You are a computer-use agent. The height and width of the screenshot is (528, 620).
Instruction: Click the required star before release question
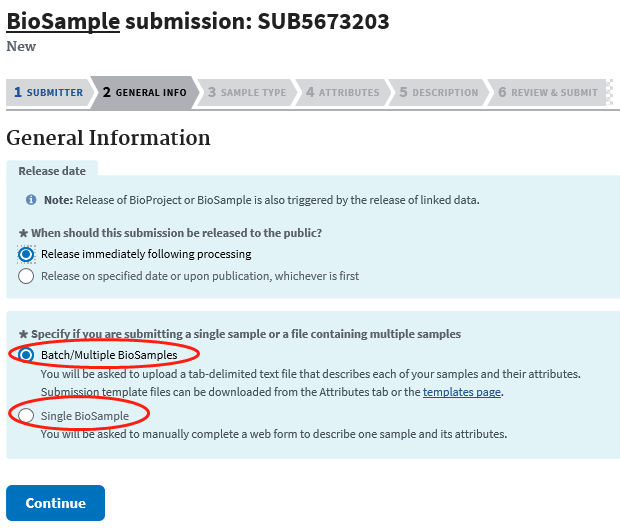tap(24, 233)
